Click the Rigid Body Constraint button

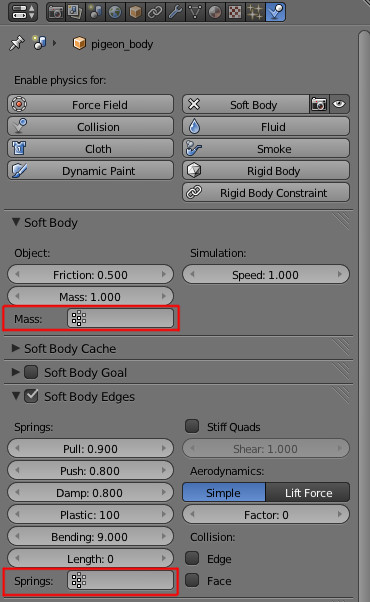click(x=266, y=192)
